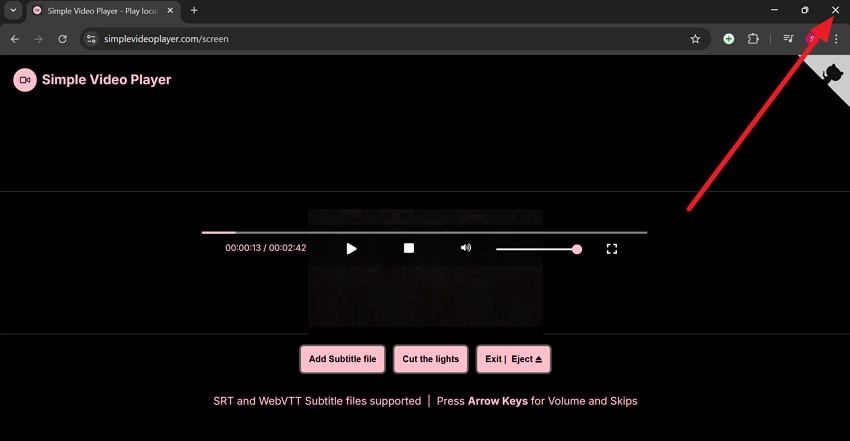Enter fullscreen mode
The width and height of the screenshot is (850, 441).
coord(611,249)
